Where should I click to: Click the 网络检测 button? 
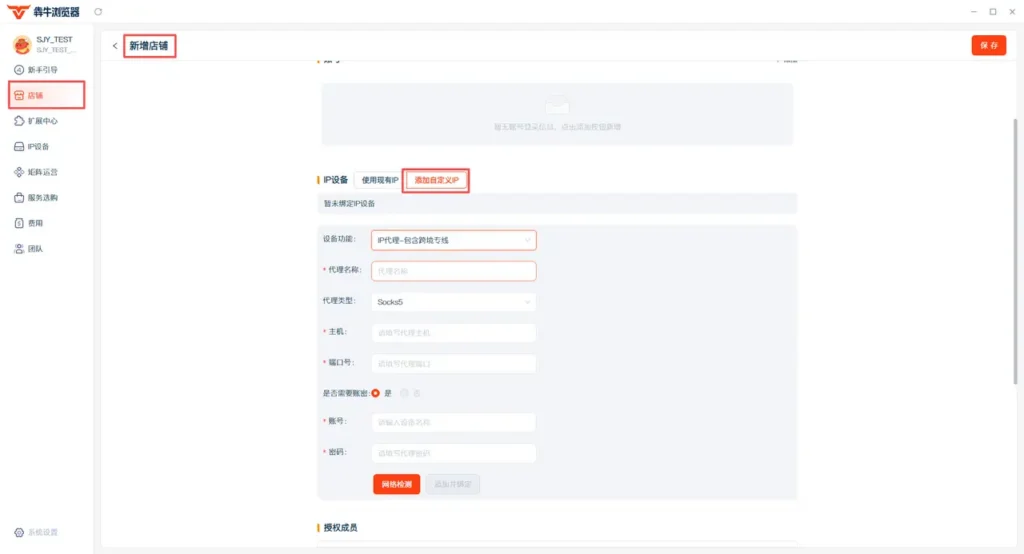click(396, 484)
